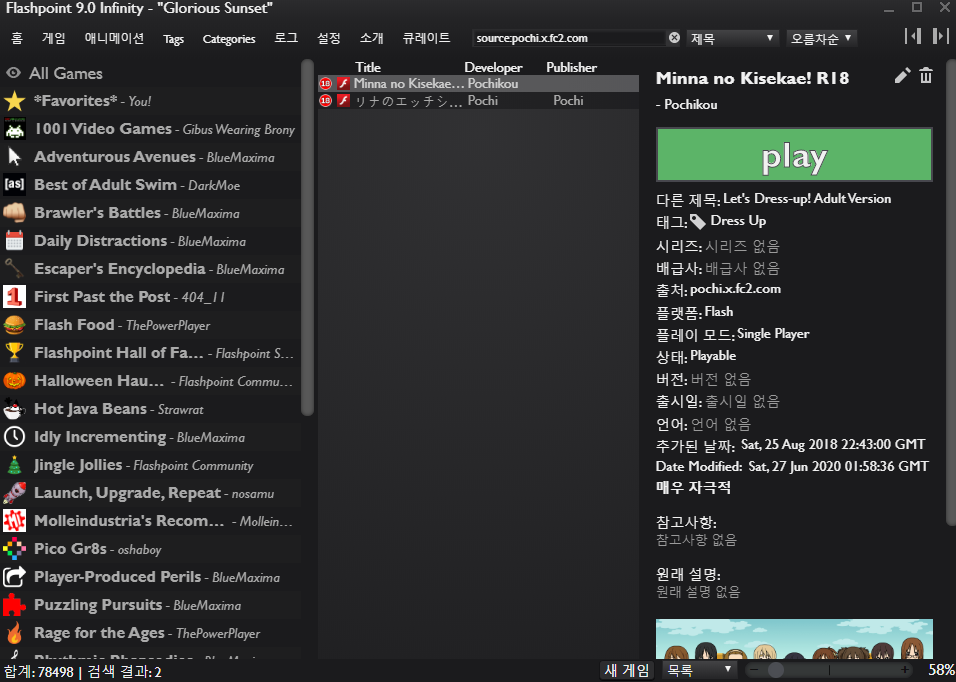Screen dimensions: 956x682
Task: Click Brawler's Battles fist icon
Action: pyautogui.click(x=15, y=213)
